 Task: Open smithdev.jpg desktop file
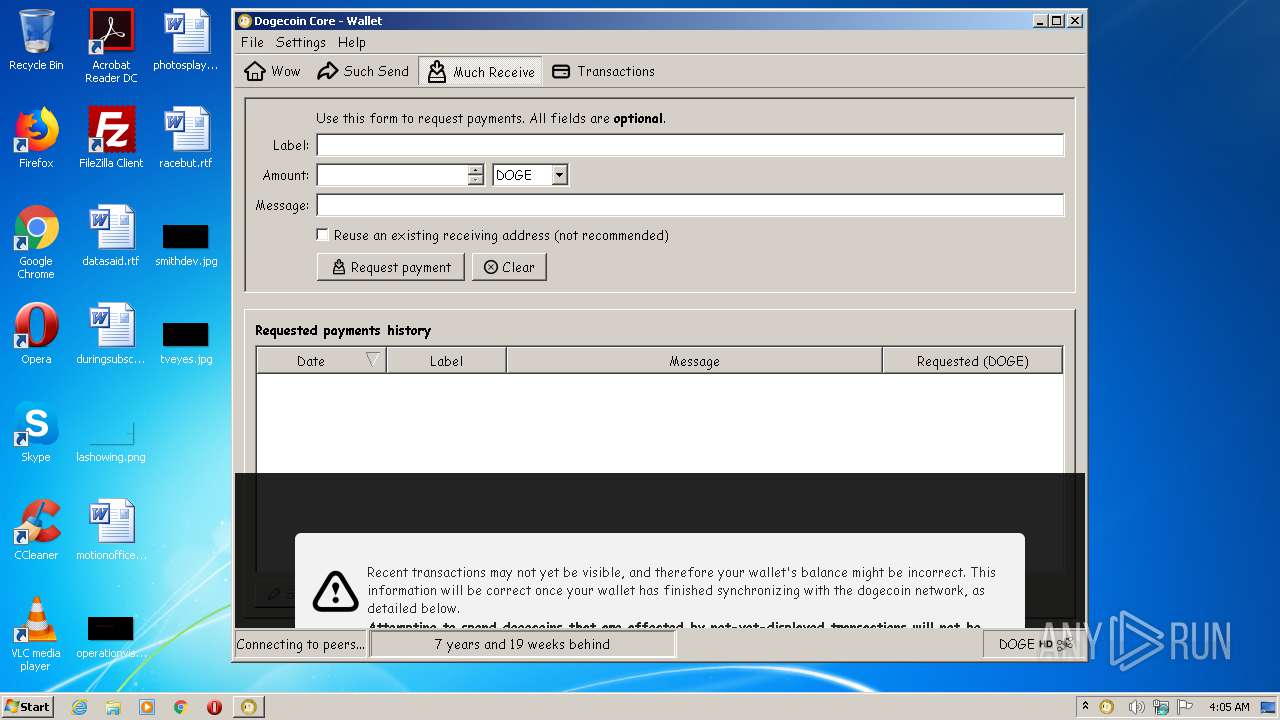pyautogui.click(x=186, y=245)
